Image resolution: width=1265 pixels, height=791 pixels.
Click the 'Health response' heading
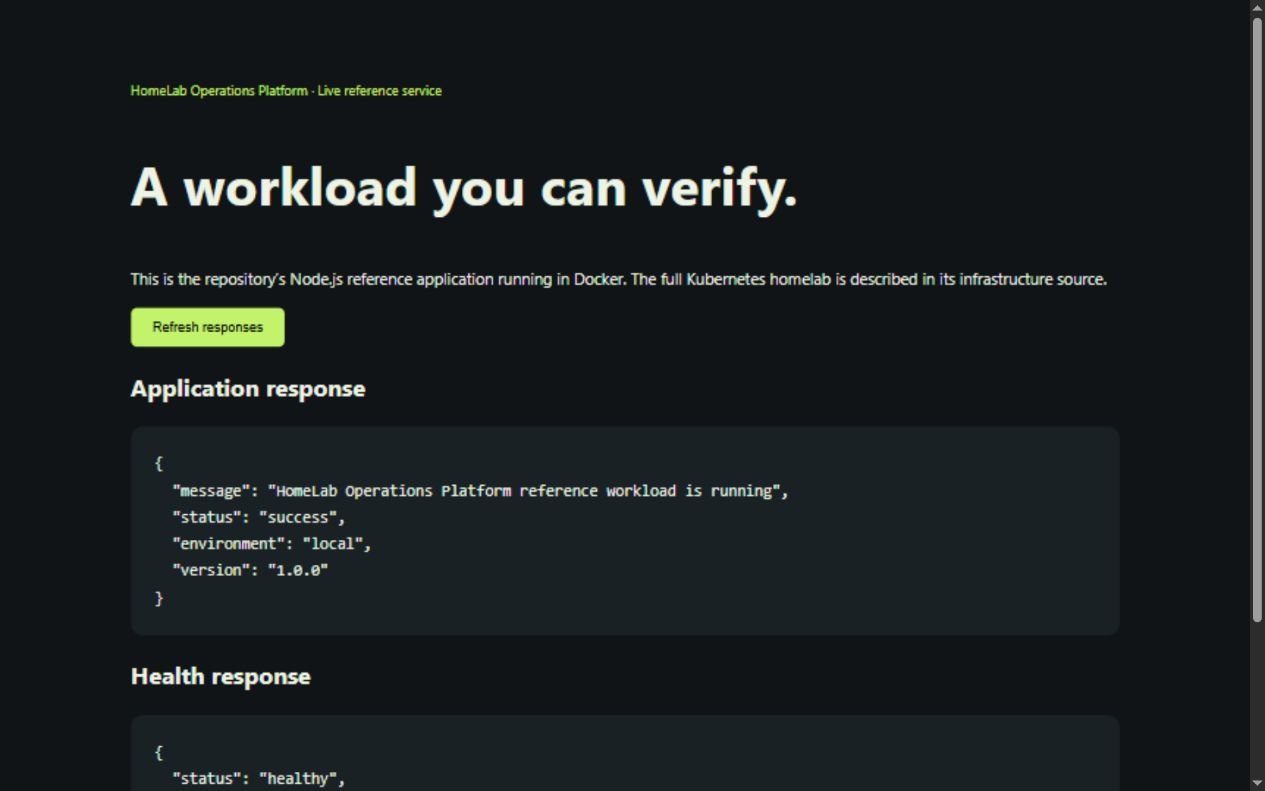tap(221, 677)
